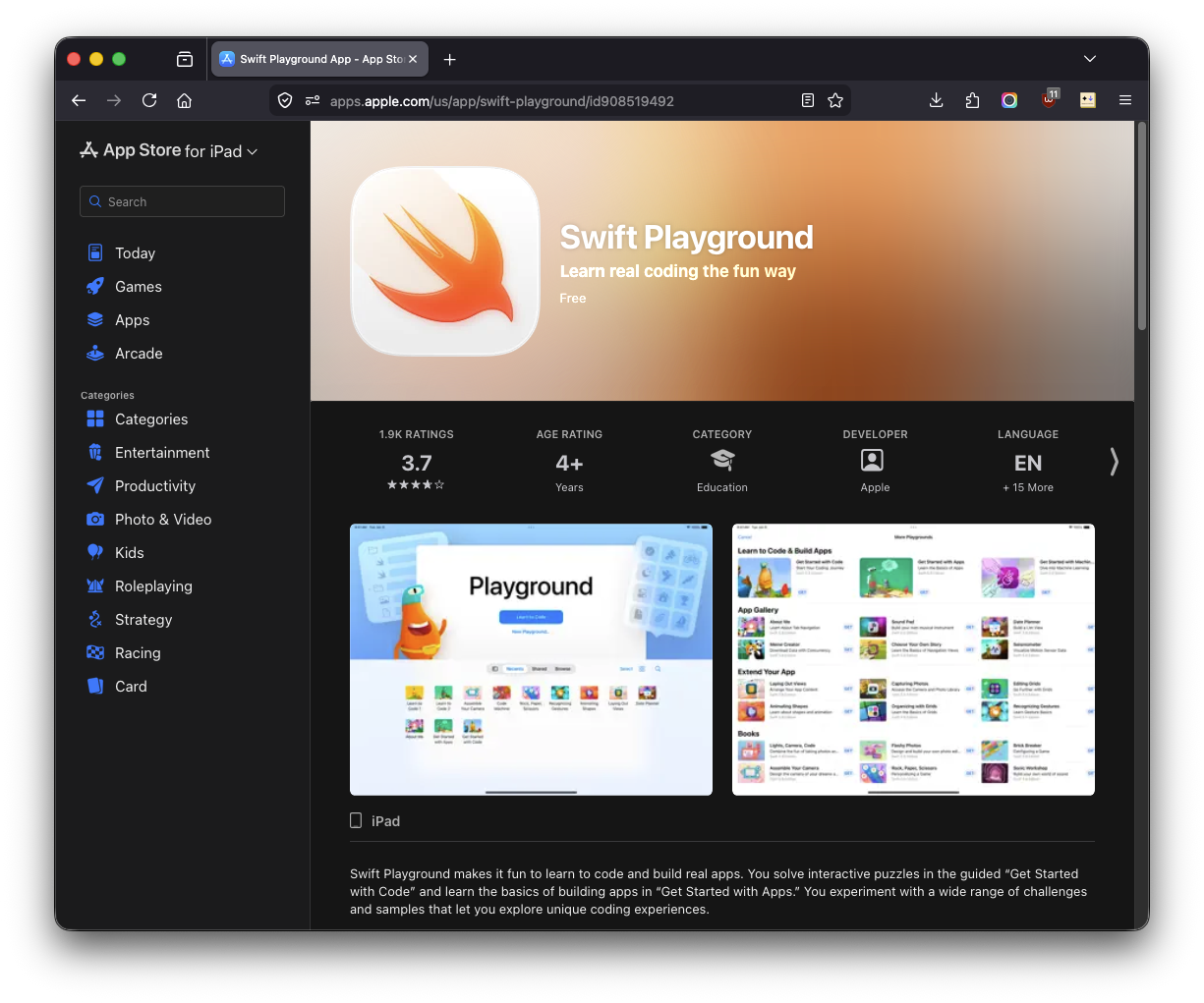This screenshot has width=1204, height=1003.
Task: Open the browser home page
Action: tap(184, 100)
